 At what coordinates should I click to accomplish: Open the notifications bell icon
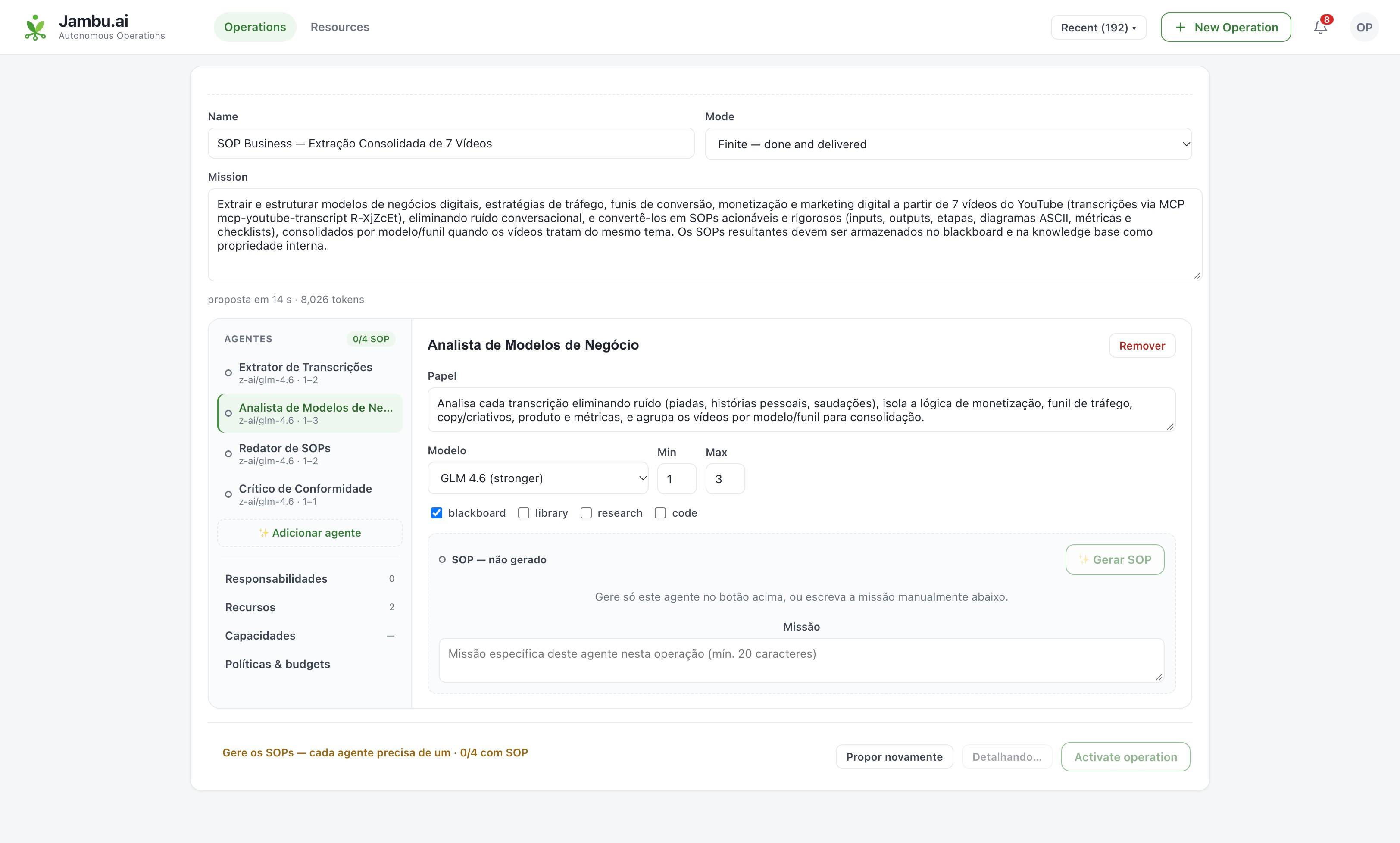1321,27
